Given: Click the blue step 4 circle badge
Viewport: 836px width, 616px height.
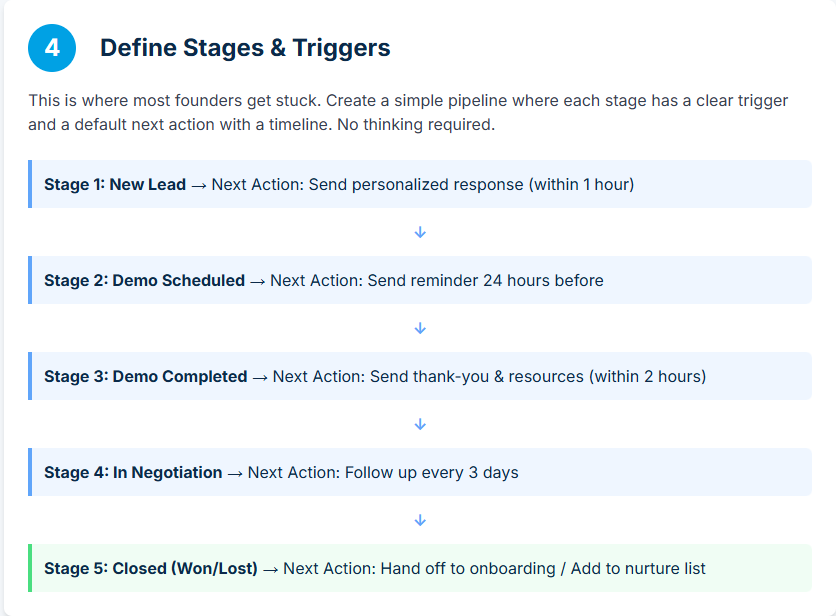Looking at the screenshot, I should pyautogui.click(x=52, y=47).
